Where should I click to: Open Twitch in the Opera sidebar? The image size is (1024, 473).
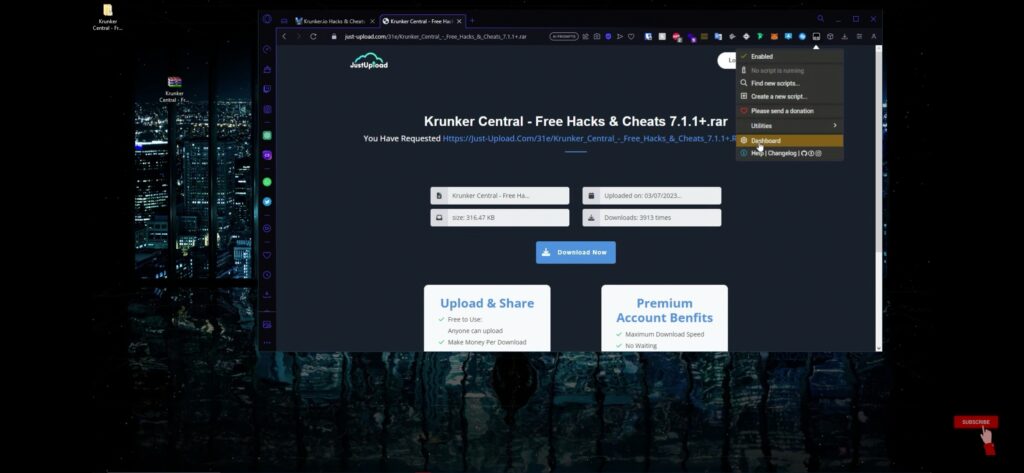coord(267,89)
